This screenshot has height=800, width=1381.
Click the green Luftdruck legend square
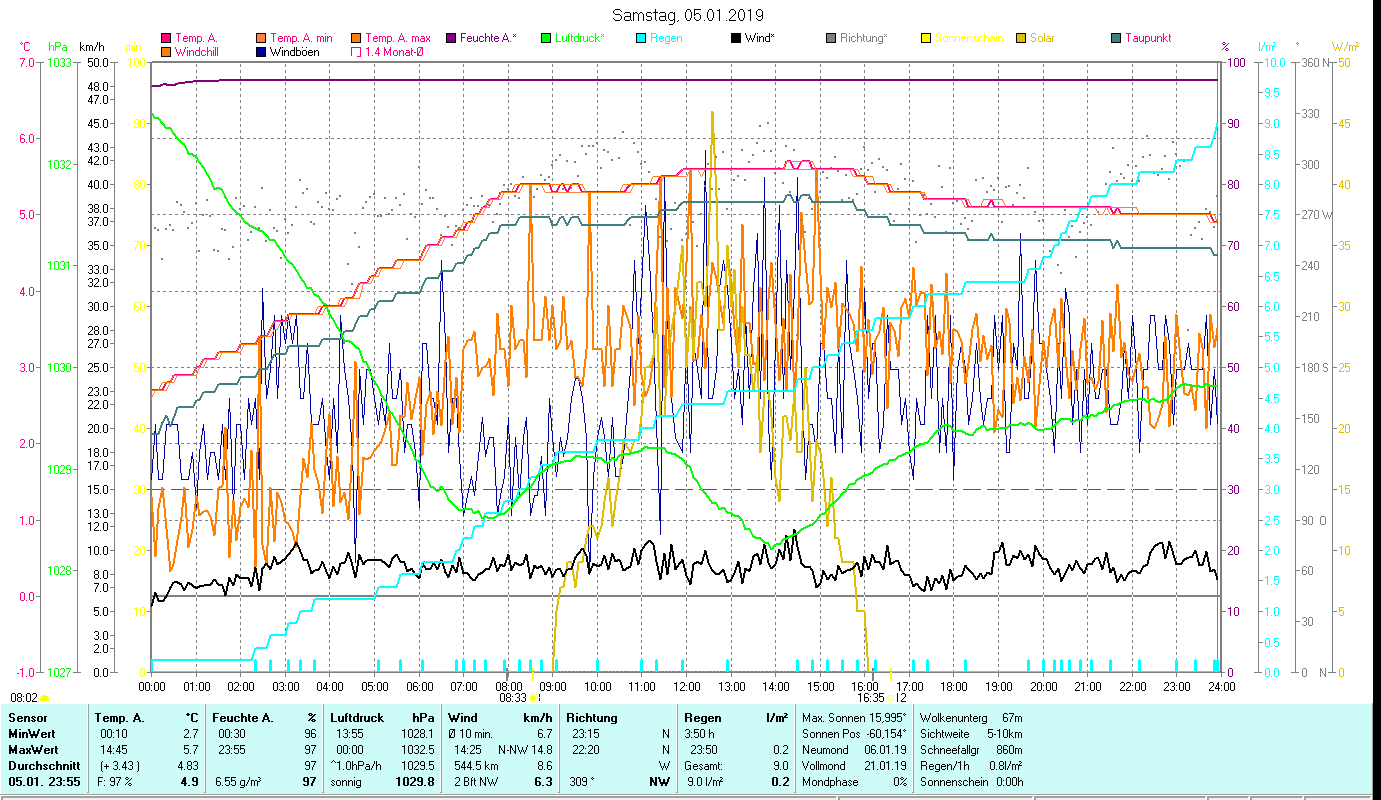coord(546,39)
